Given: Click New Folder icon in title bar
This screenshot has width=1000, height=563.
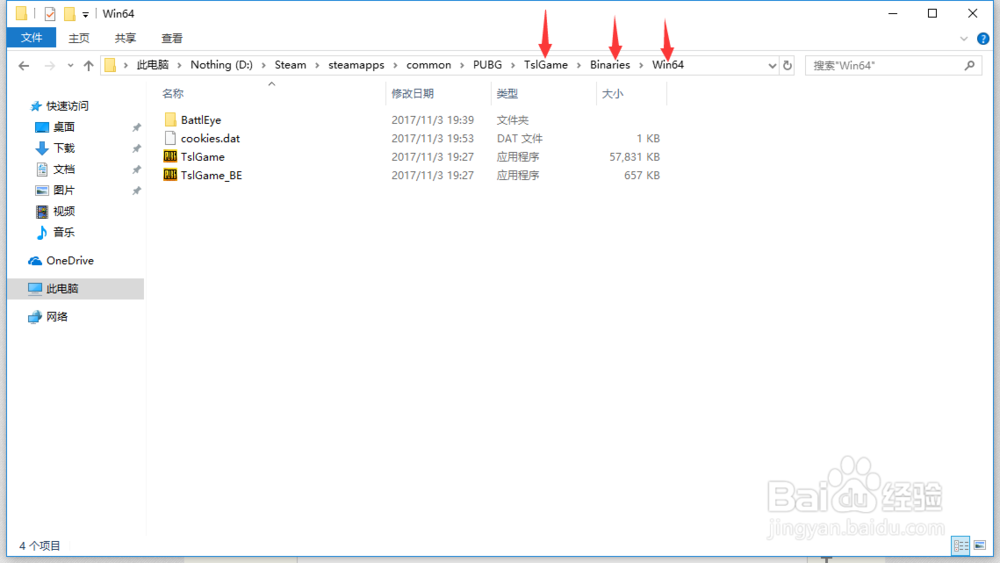Looking at the screenshot, I should coord(69,13).
